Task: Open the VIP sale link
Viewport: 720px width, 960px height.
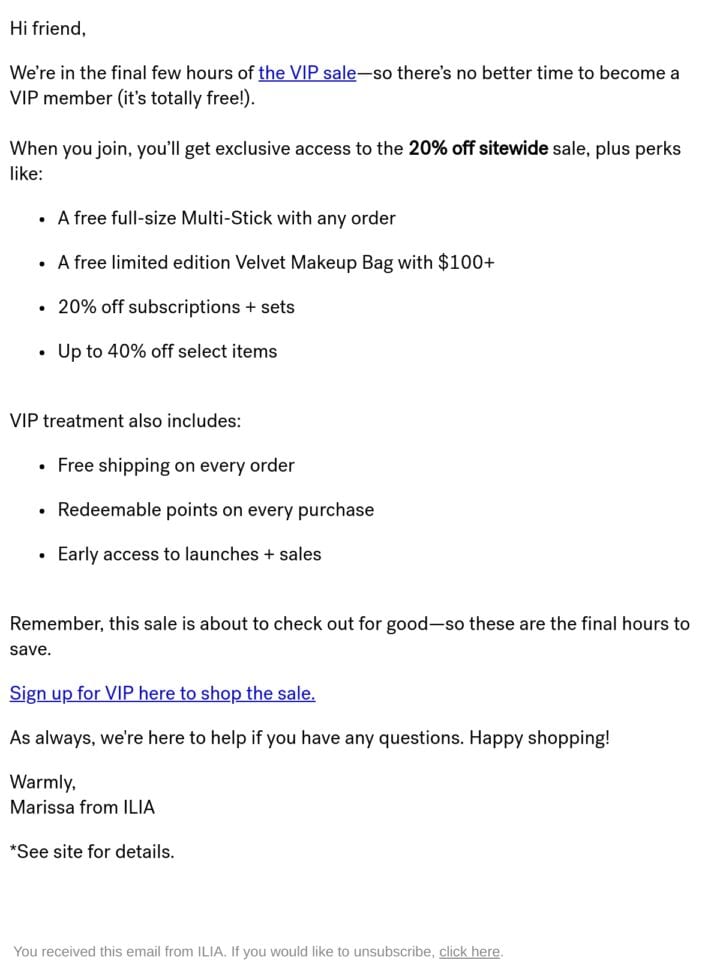Action: 307,73
